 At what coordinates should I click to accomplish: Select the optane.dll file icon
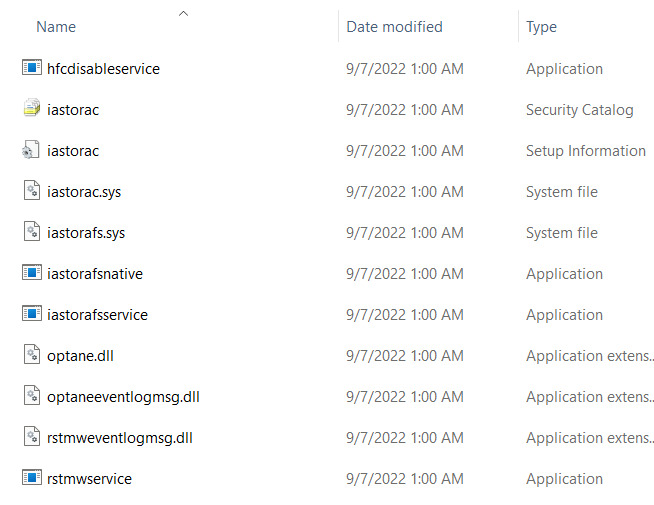[31, 355]
